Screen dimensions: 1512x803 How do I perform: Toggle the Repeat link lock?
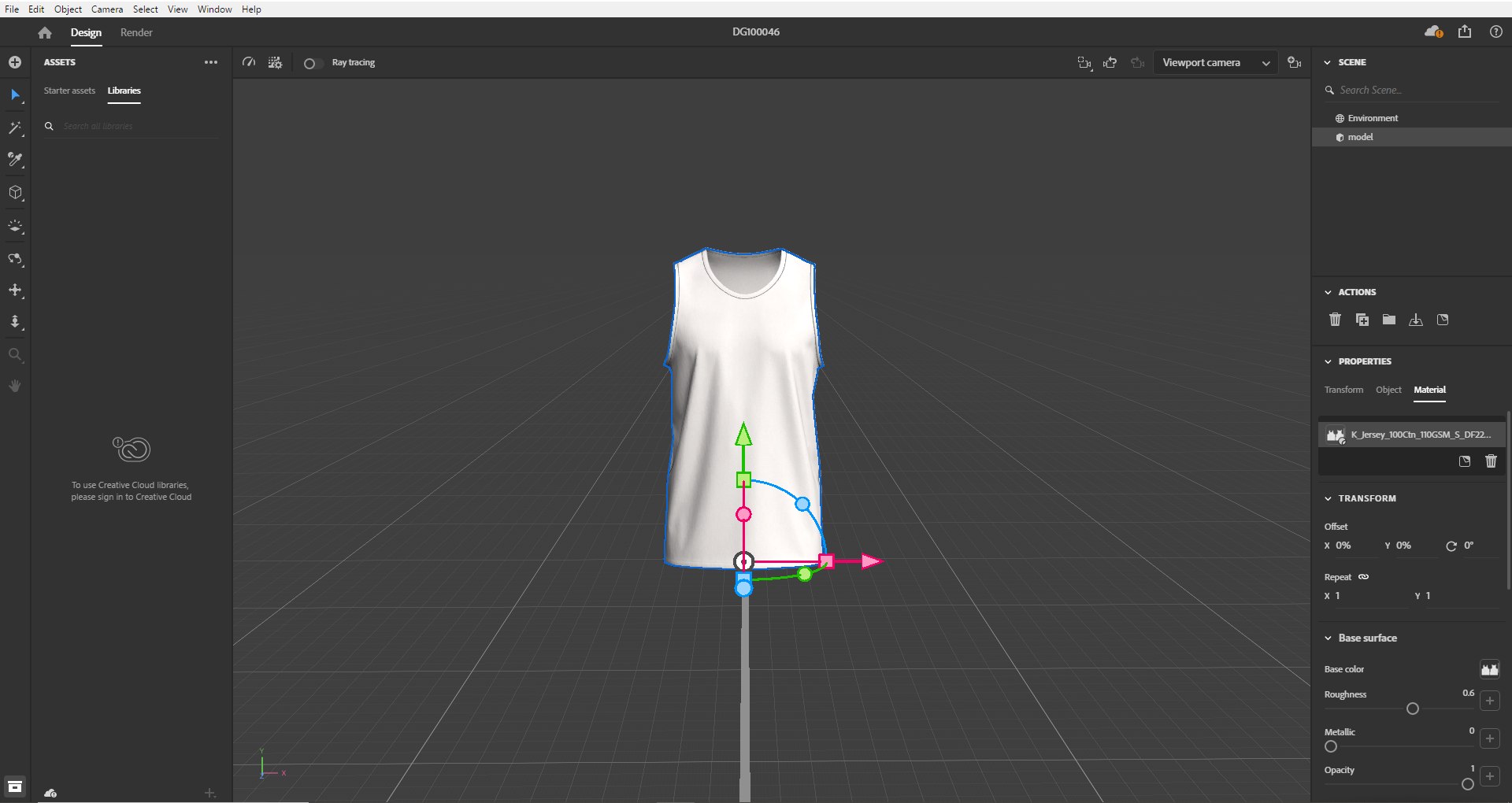click(1364, 577)
